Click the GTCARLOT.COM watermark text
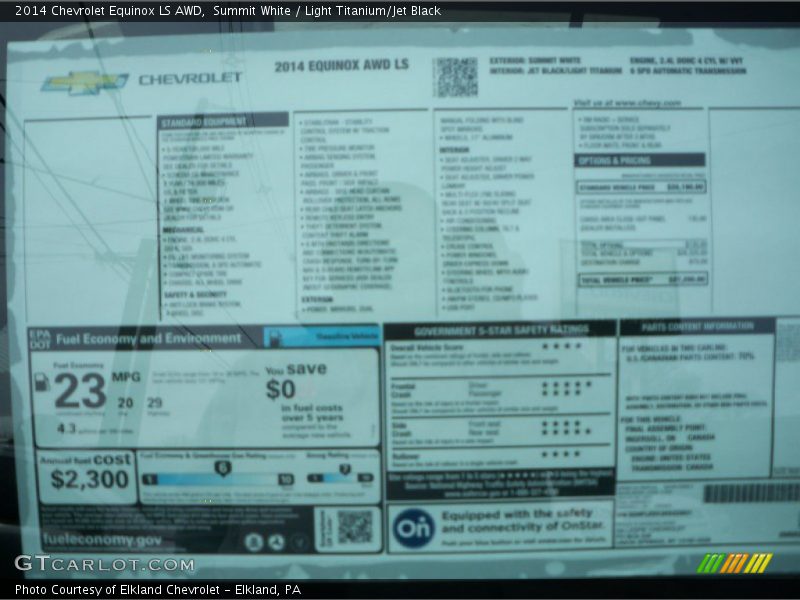Image resolution: width=800 pixels, height=600 pixels. tap(105, 564)
